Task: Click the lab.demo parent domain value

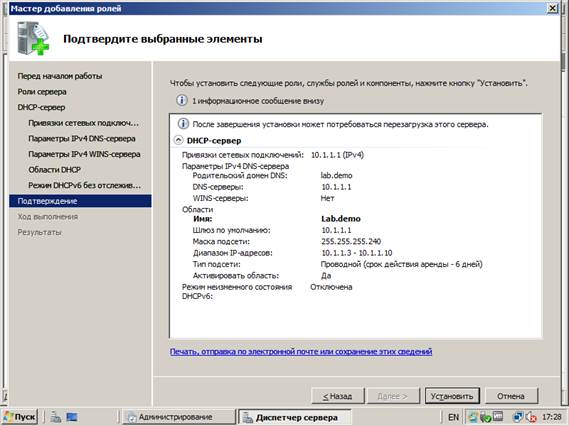Action: 336,176
